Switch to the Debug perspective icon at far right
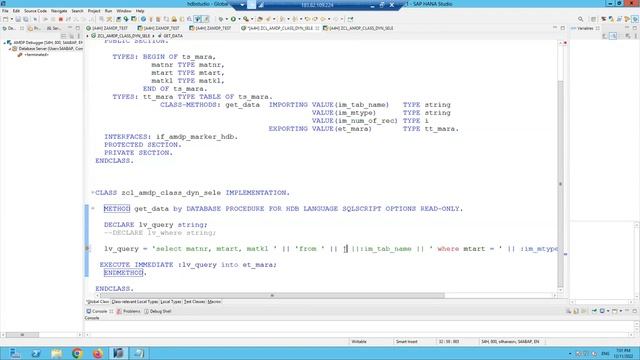This screenshot has height=360, width=640. (635, 19)
